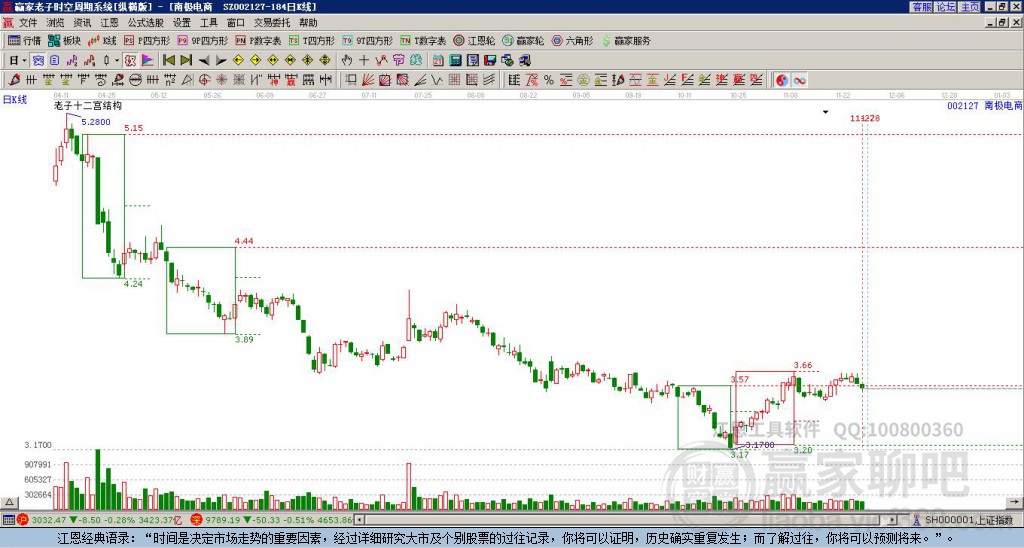Click the horizontal scrollbar right arrow
Image resolution: width=1024 pixels, height=548 pixels.
tap(892, 520)
